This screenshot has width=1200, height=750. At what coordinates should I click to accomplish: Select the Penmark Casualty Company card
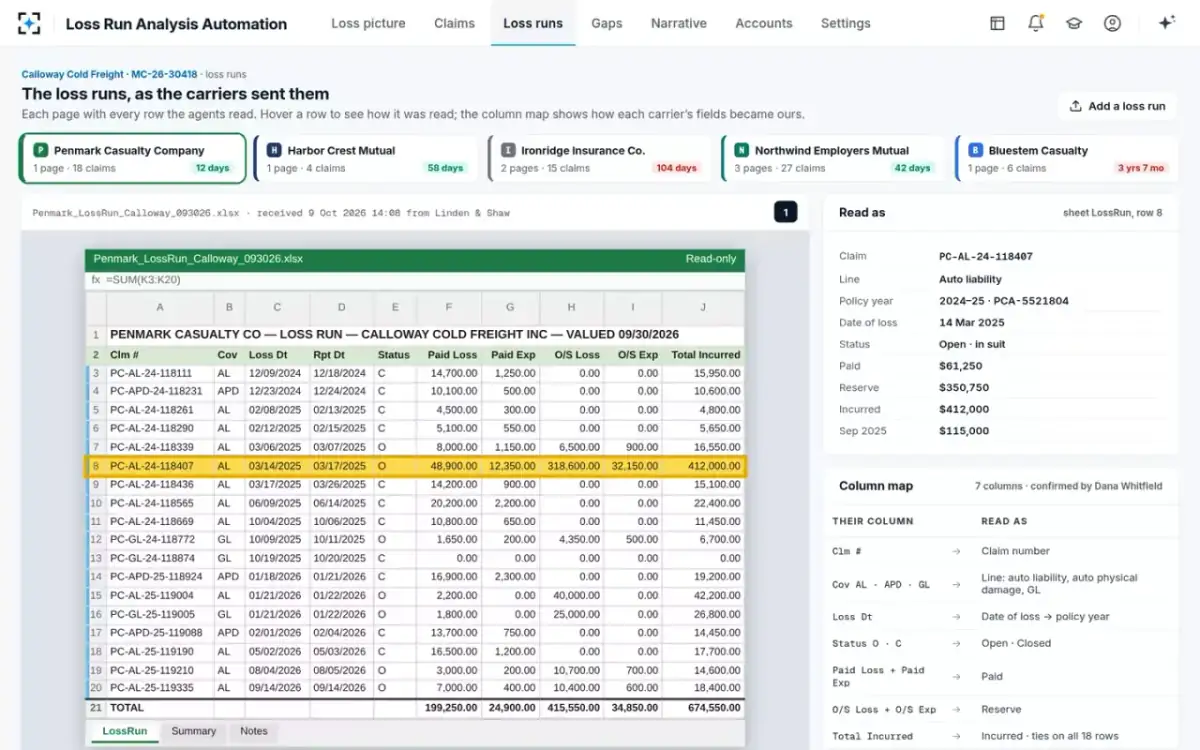click(x=132, y=159)
